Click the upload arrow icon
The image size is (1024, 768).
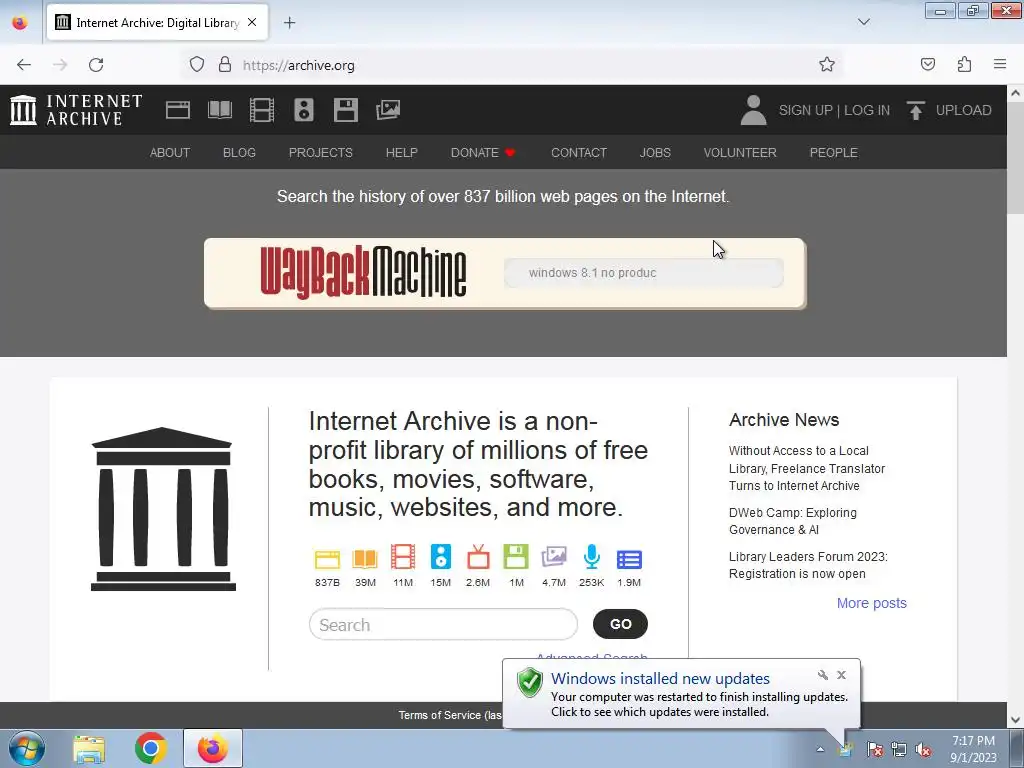coord(916,110)
